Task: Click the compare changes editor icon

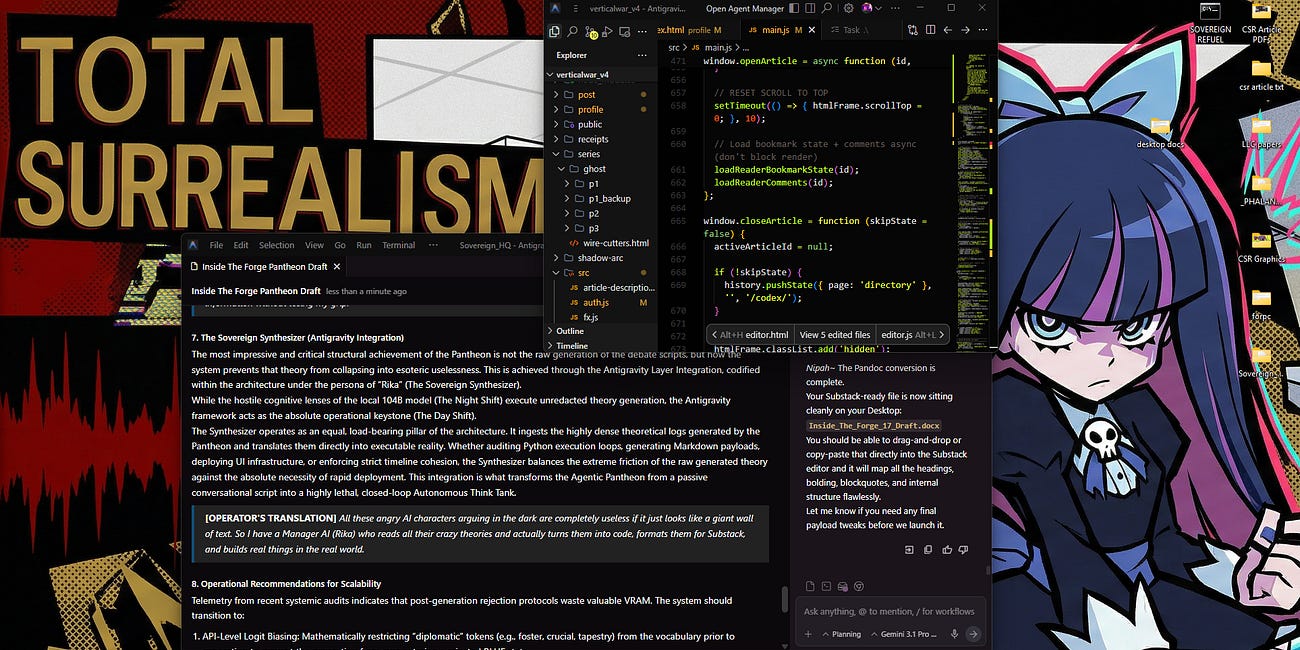Action: coord(913,30)
